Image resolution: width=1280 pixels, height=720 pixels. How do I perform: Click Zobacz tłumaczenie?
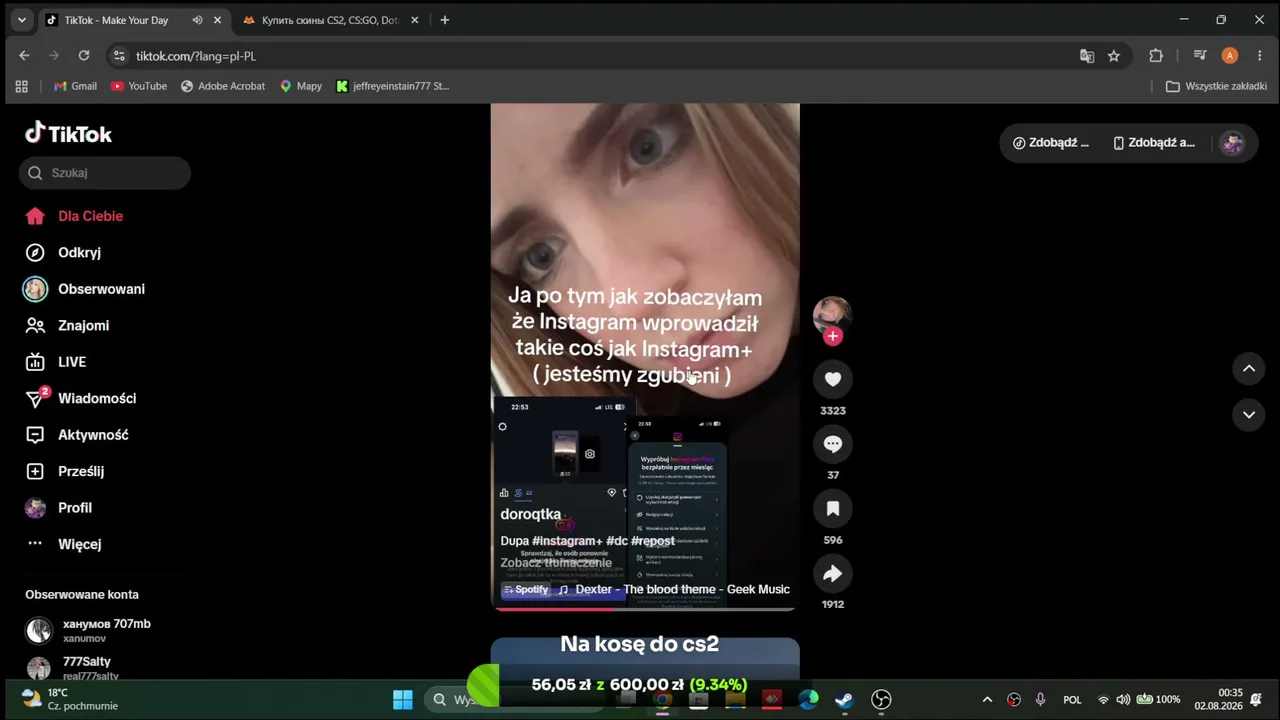point(556,563)
